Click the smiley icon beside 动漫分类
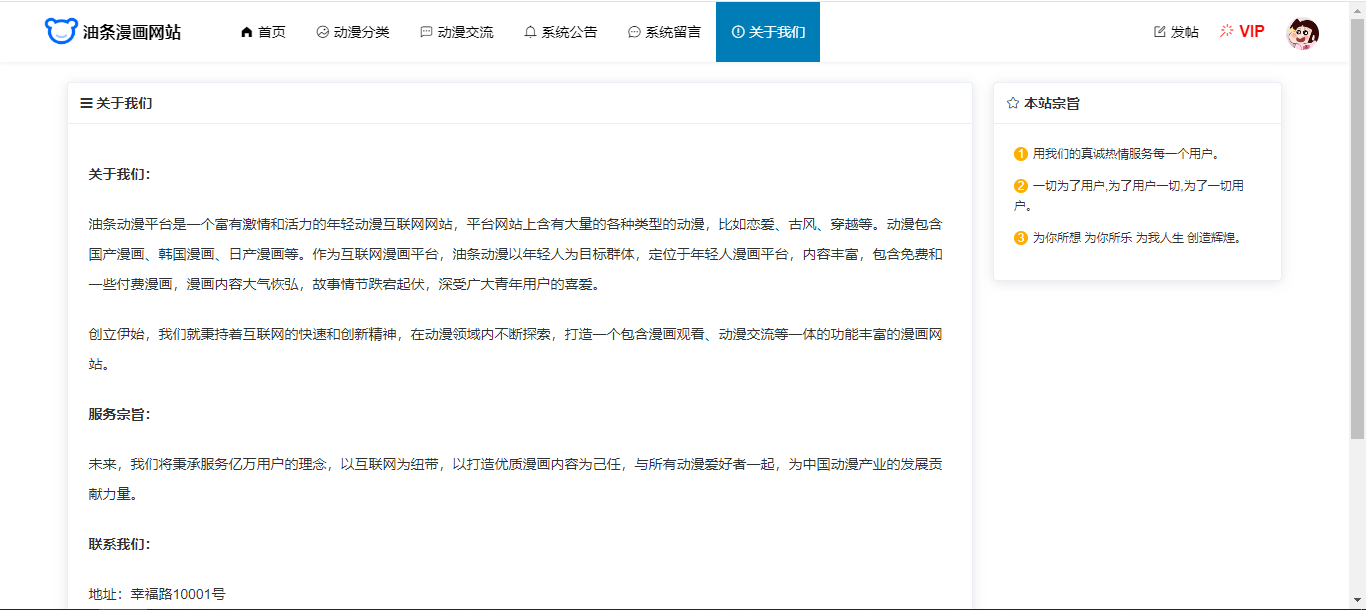 coord(323,32)
